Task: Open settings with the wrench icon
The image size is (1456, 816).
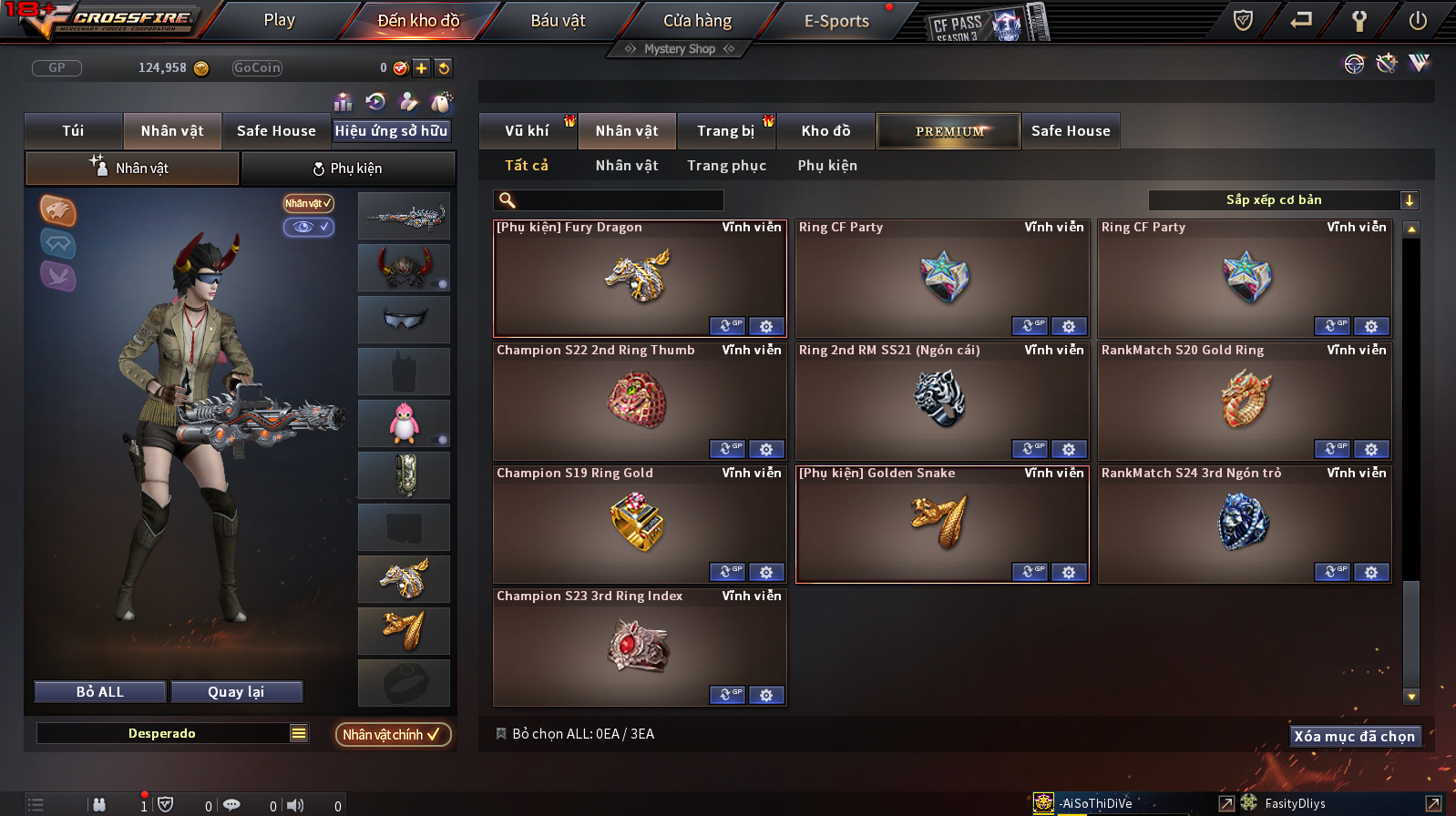Action: point(1359,20)
